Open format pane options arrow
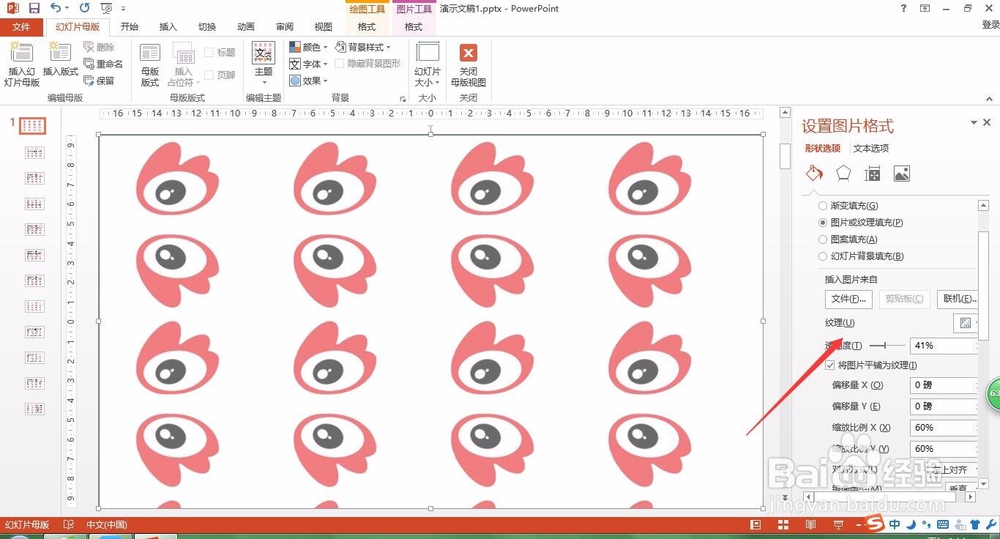 [x=973, y=122]
